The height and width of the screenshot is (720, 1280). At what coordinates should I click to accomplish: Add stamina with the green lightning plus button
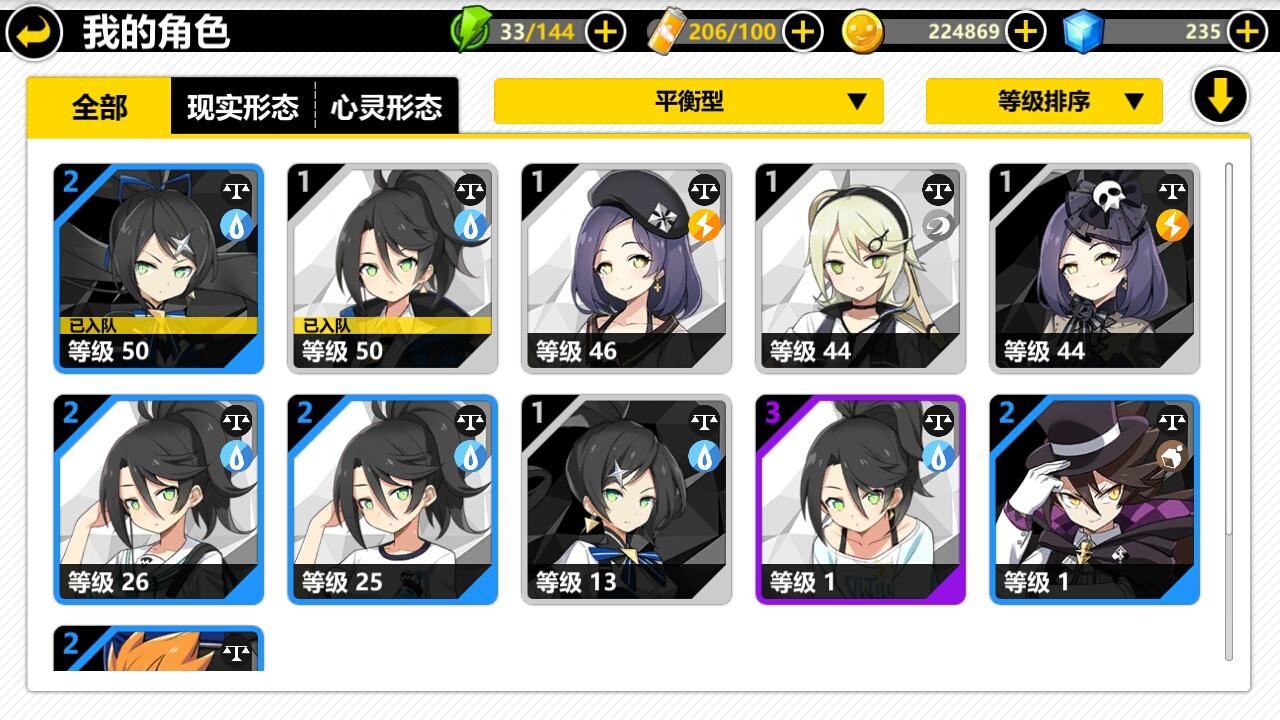[x=605, y=32]
